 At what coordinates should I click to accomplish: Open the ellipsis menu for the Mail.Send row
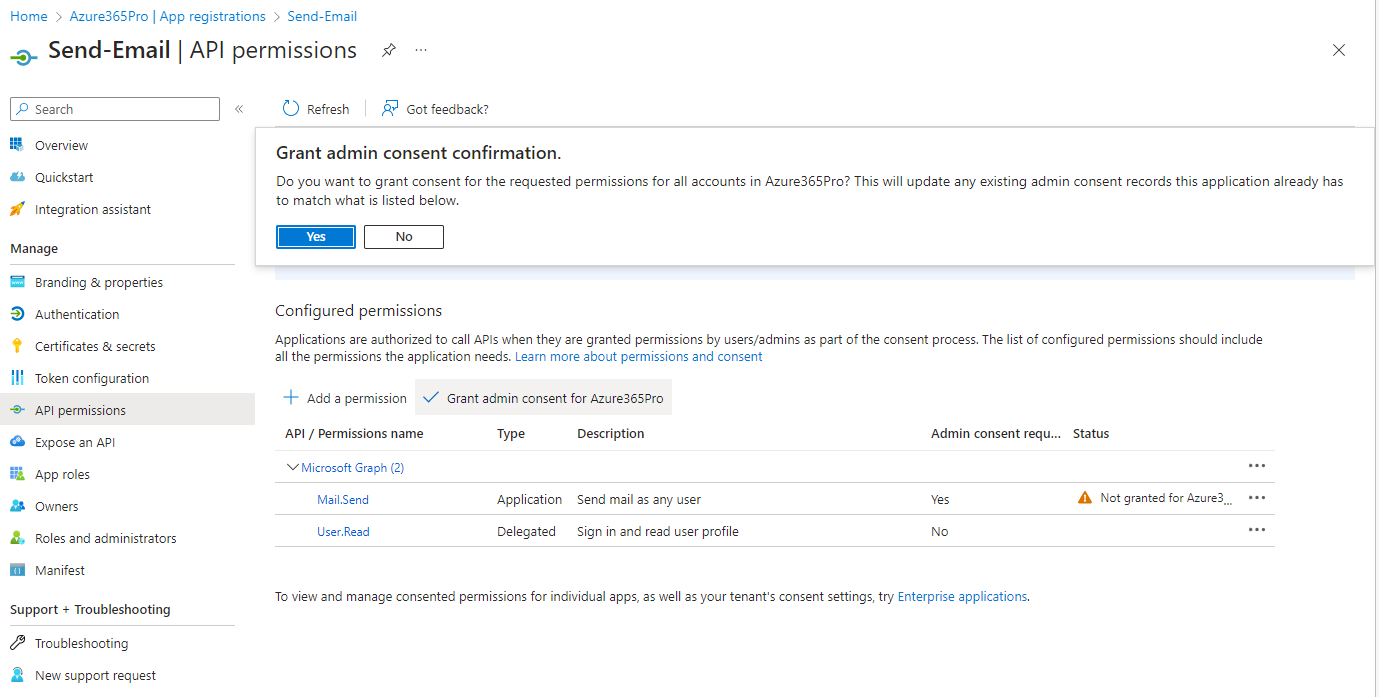point(1257,498)
